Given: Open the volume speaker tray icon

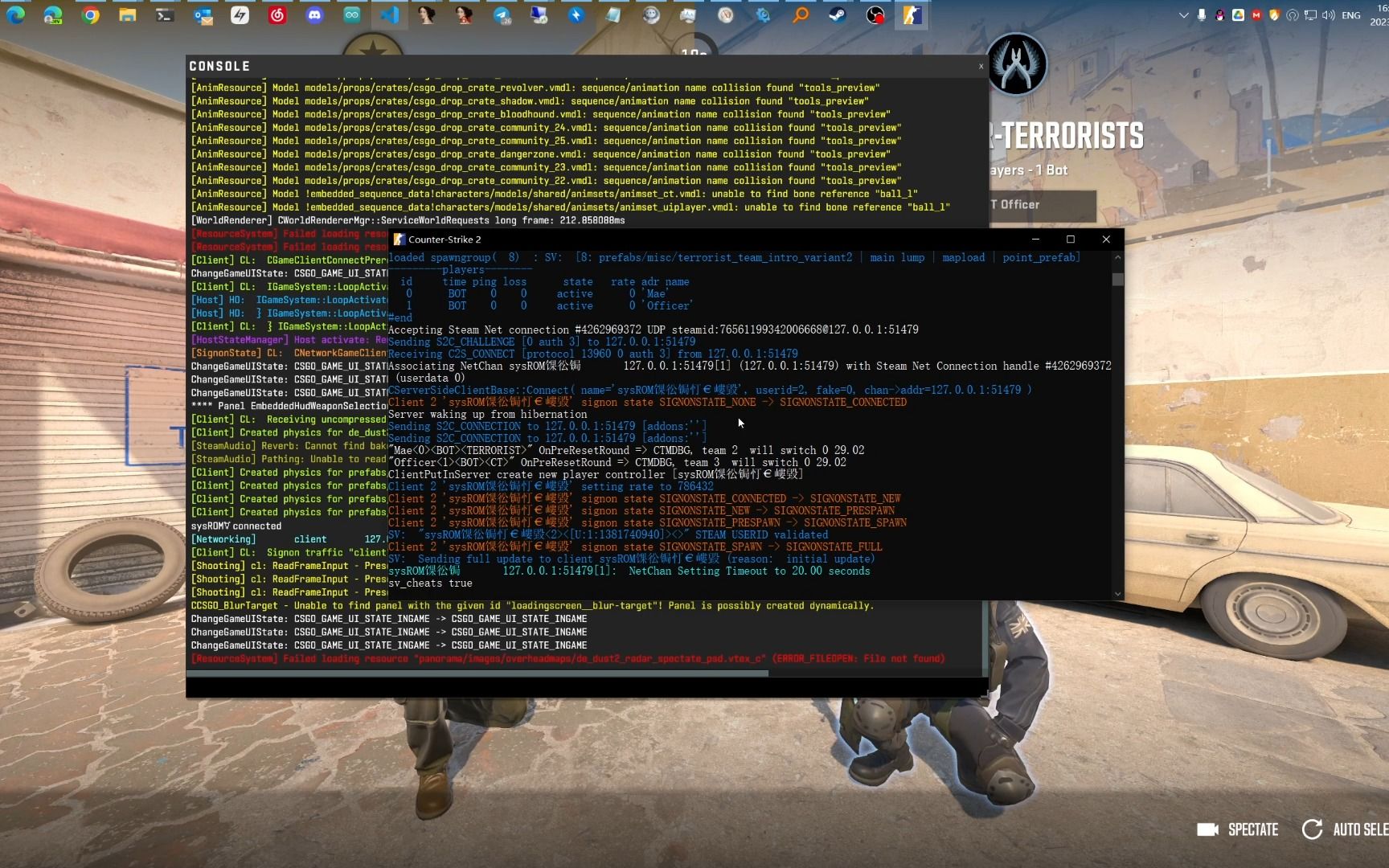Looking at the screenshot, I should 1328,14.
